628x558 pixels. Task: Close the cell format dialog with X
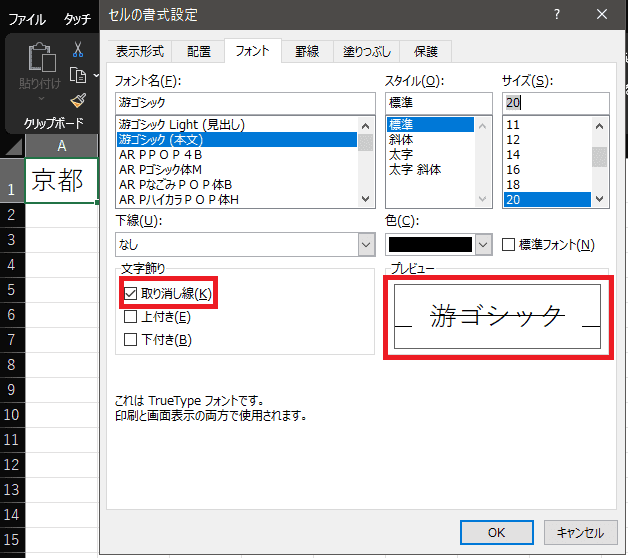click(601, 14)
